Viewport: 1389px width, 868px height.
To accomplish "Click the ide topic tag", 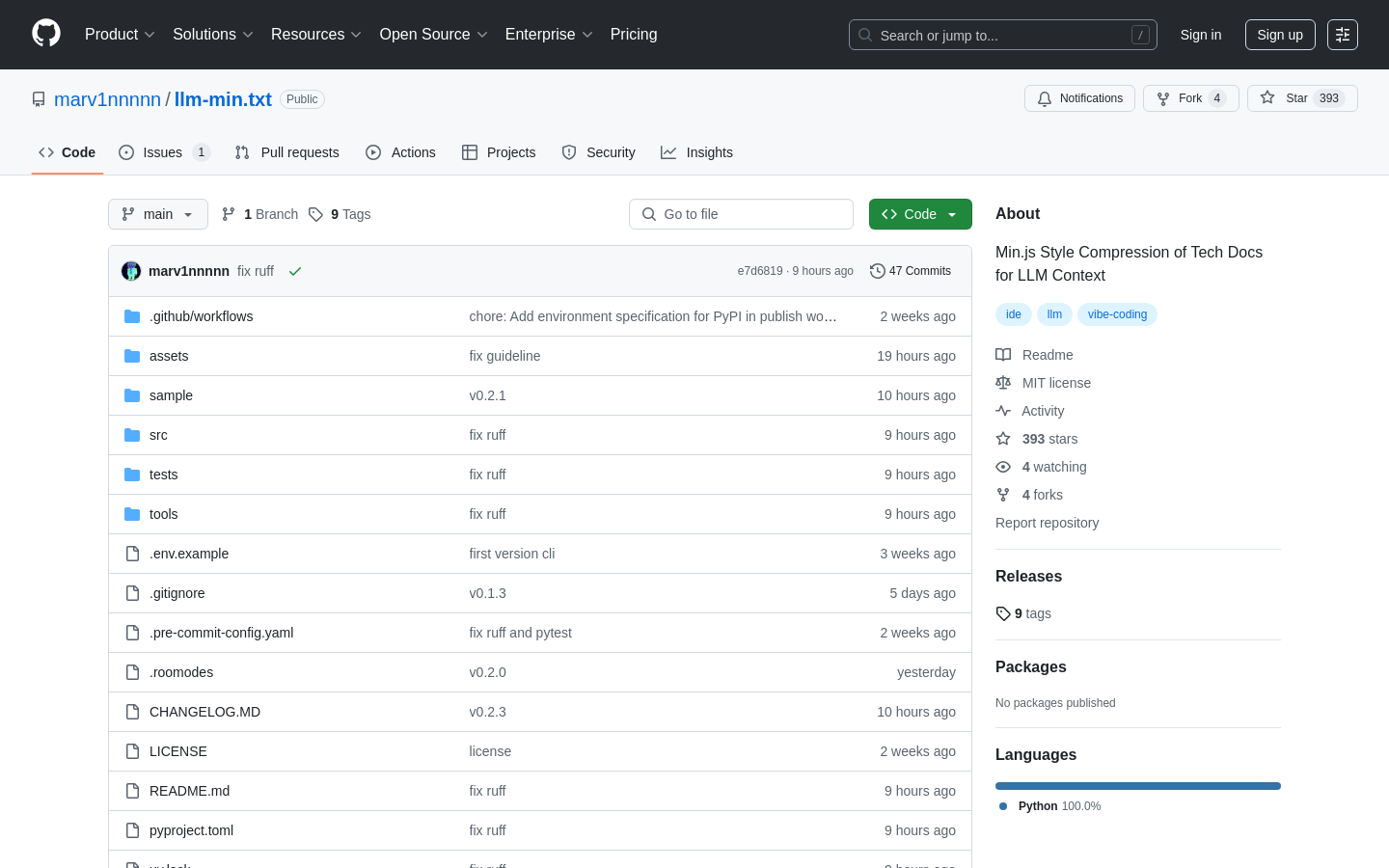I will click(1014, 314).
